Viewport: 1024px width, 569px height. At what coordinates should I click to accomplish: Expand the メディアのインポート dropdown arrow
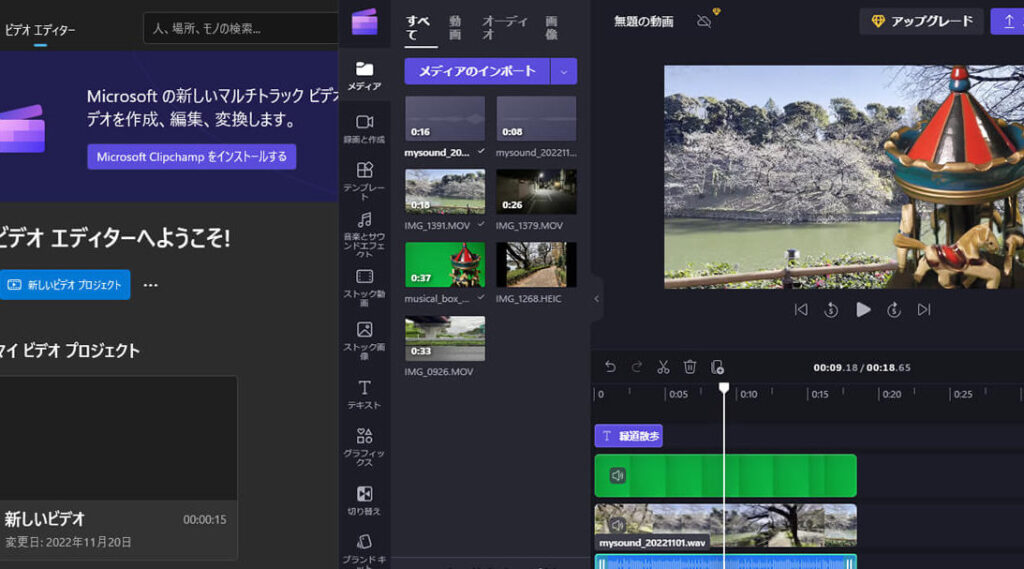click(564, 71)
